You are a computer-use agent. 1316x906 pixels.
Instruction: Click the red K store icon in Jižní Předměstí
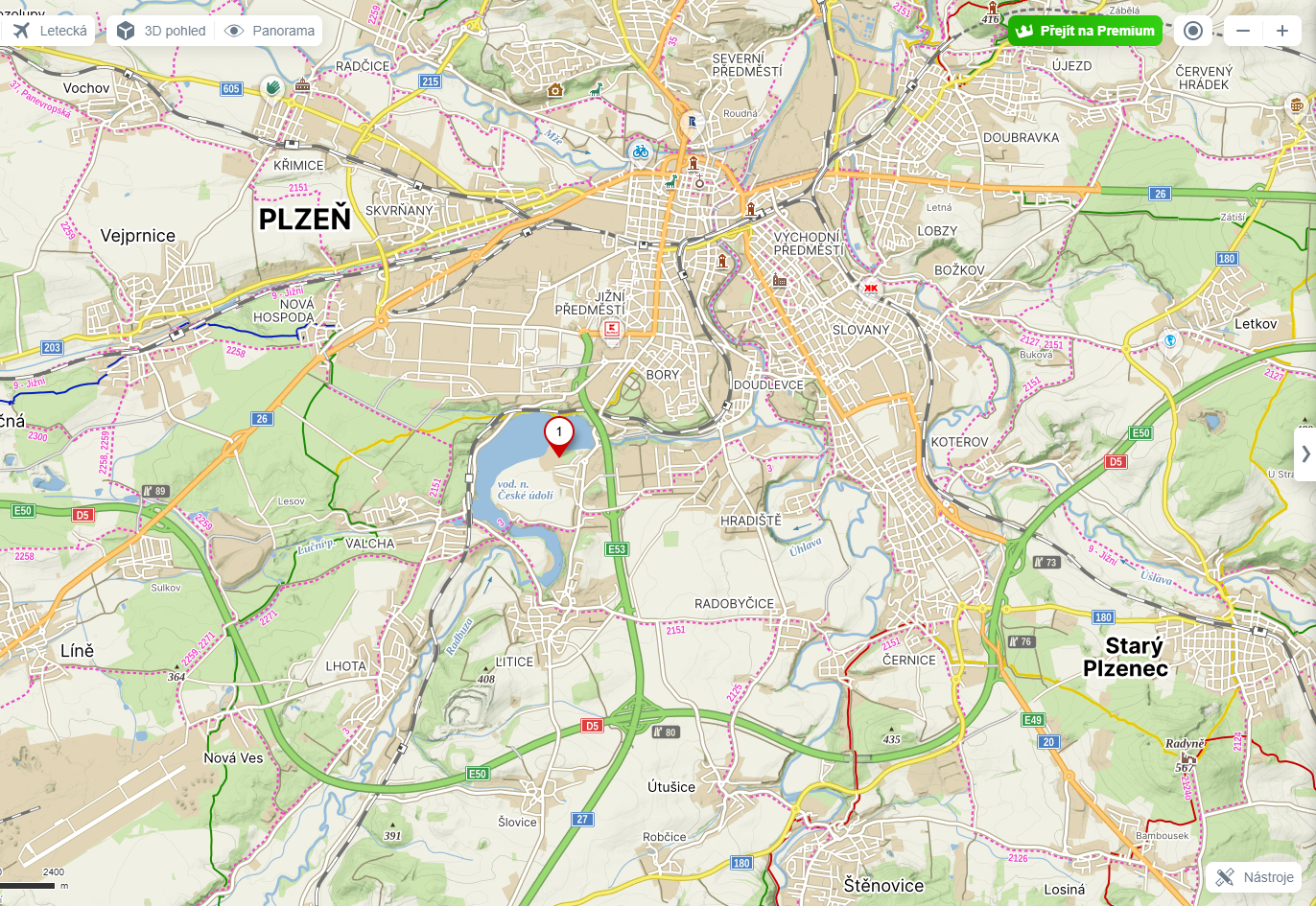611,330
